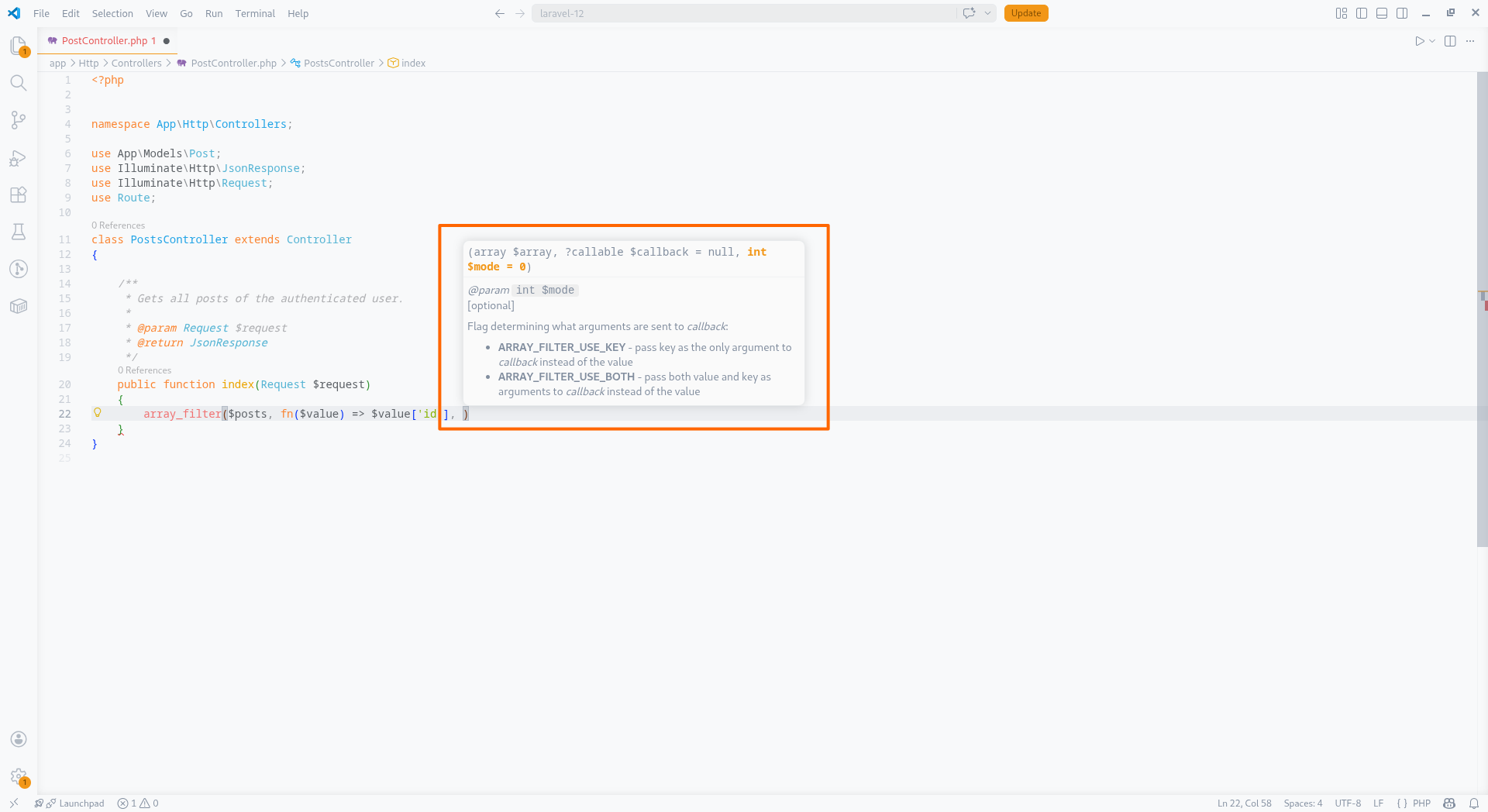
Task: Click 0 References above class PostsController
Action: click(x=118, y=225)
